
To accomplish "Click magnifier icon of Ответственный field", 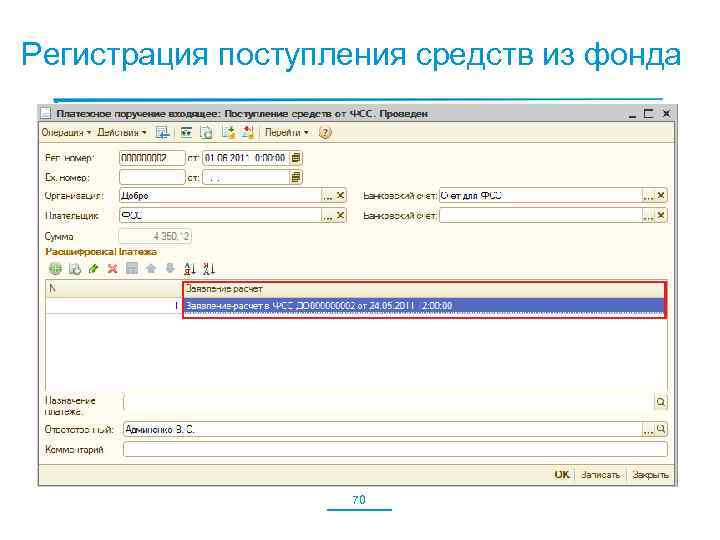I will coord(661,429).
